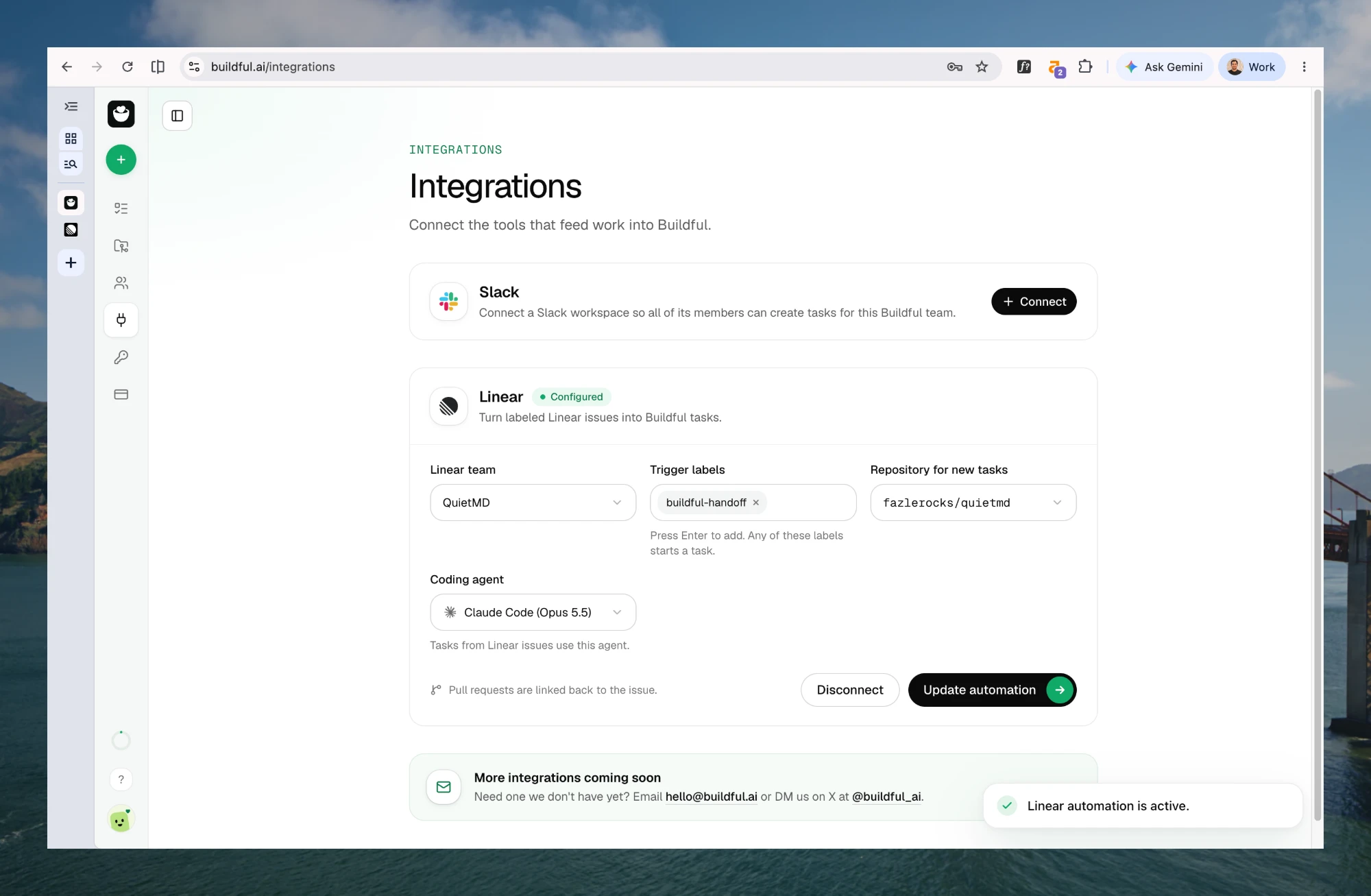
Task: Open the Work profile chip
Action: (1251, 66)
